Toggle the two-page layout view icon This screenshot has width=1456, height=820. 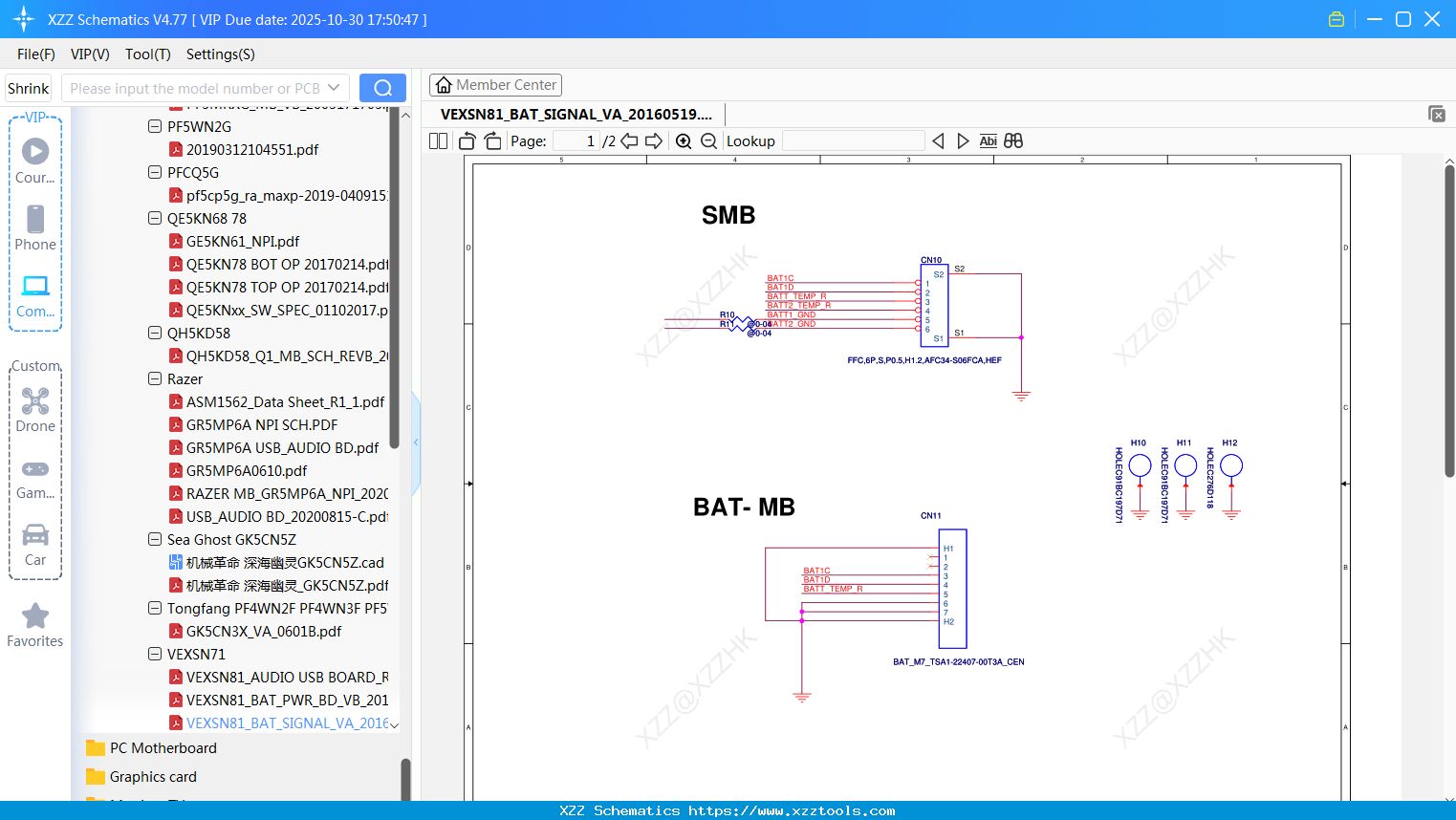point(439,141)
